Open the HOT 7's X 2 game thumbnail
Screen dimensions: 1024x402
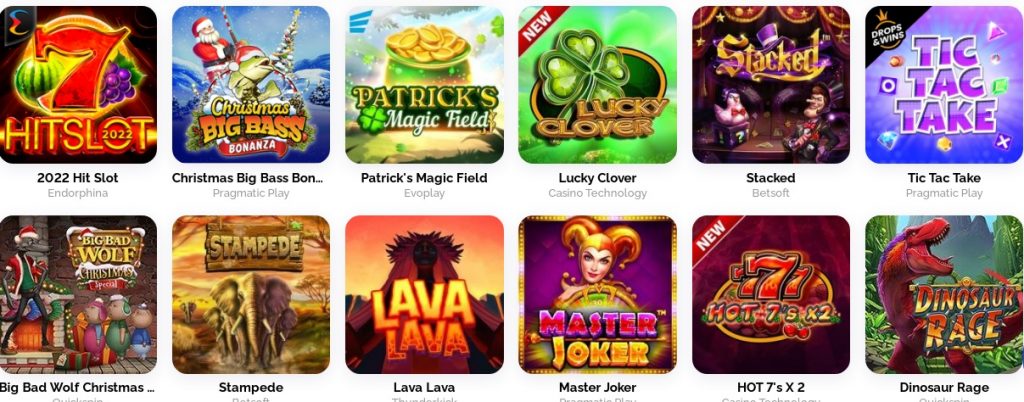coord(771,294)
